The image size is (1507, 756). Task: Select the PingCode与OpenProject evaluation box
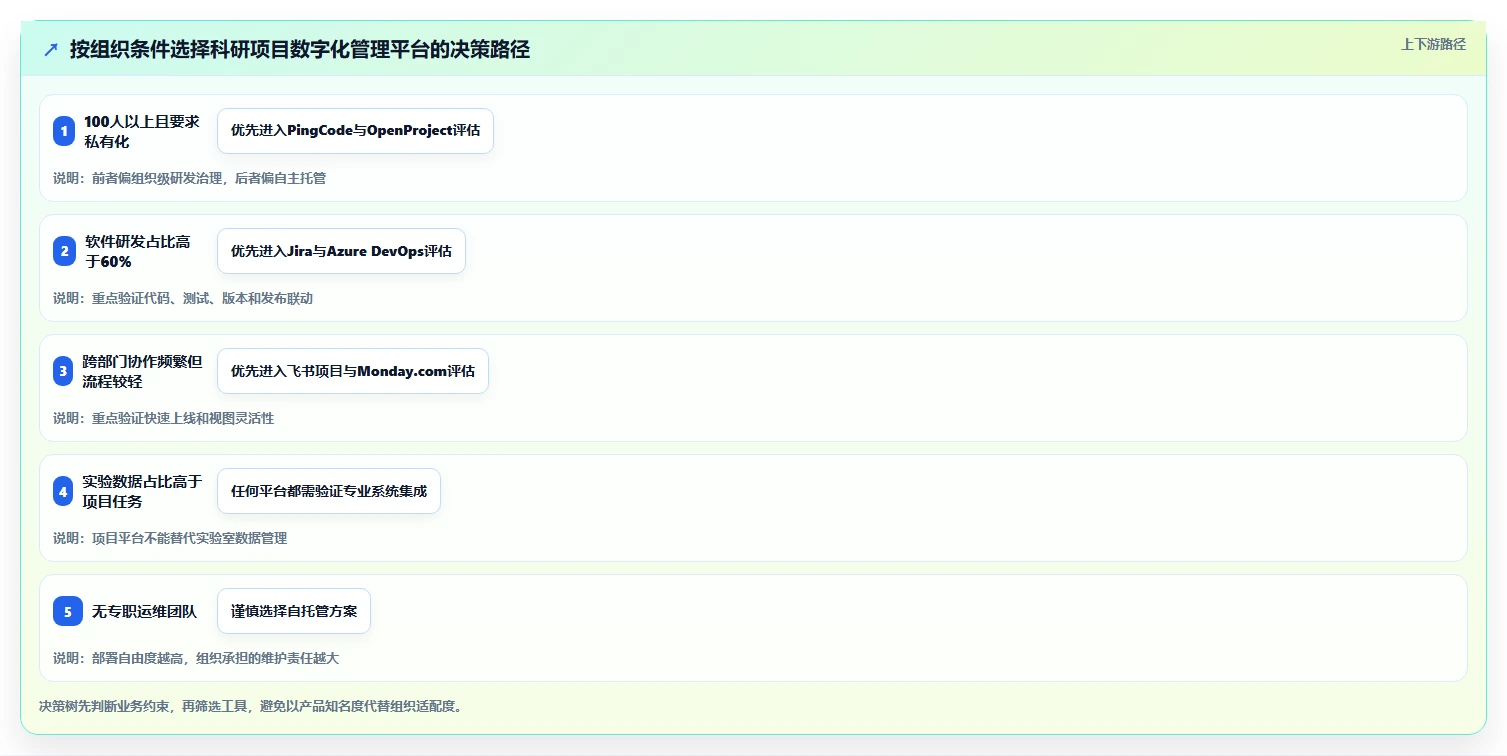[355, 131]
